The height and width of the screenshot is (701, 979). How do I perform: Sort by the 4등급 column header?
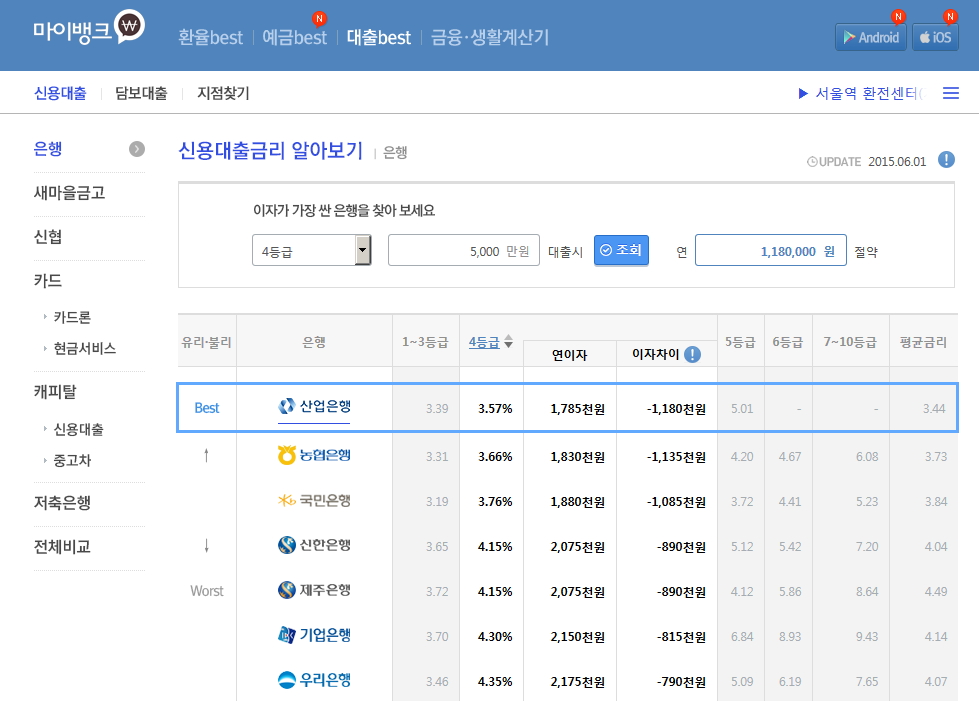point(484,341)
